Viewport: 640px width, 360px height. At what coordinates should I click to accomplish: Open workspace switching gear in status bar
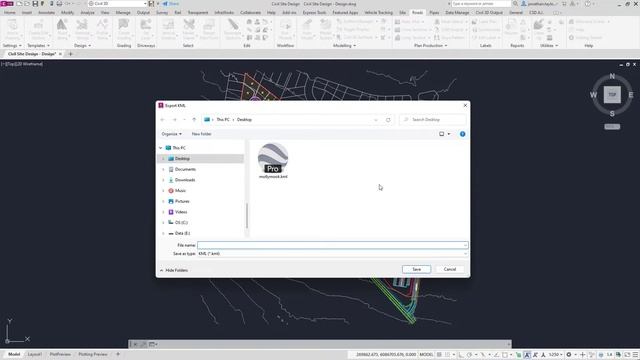tap(569, 355)
